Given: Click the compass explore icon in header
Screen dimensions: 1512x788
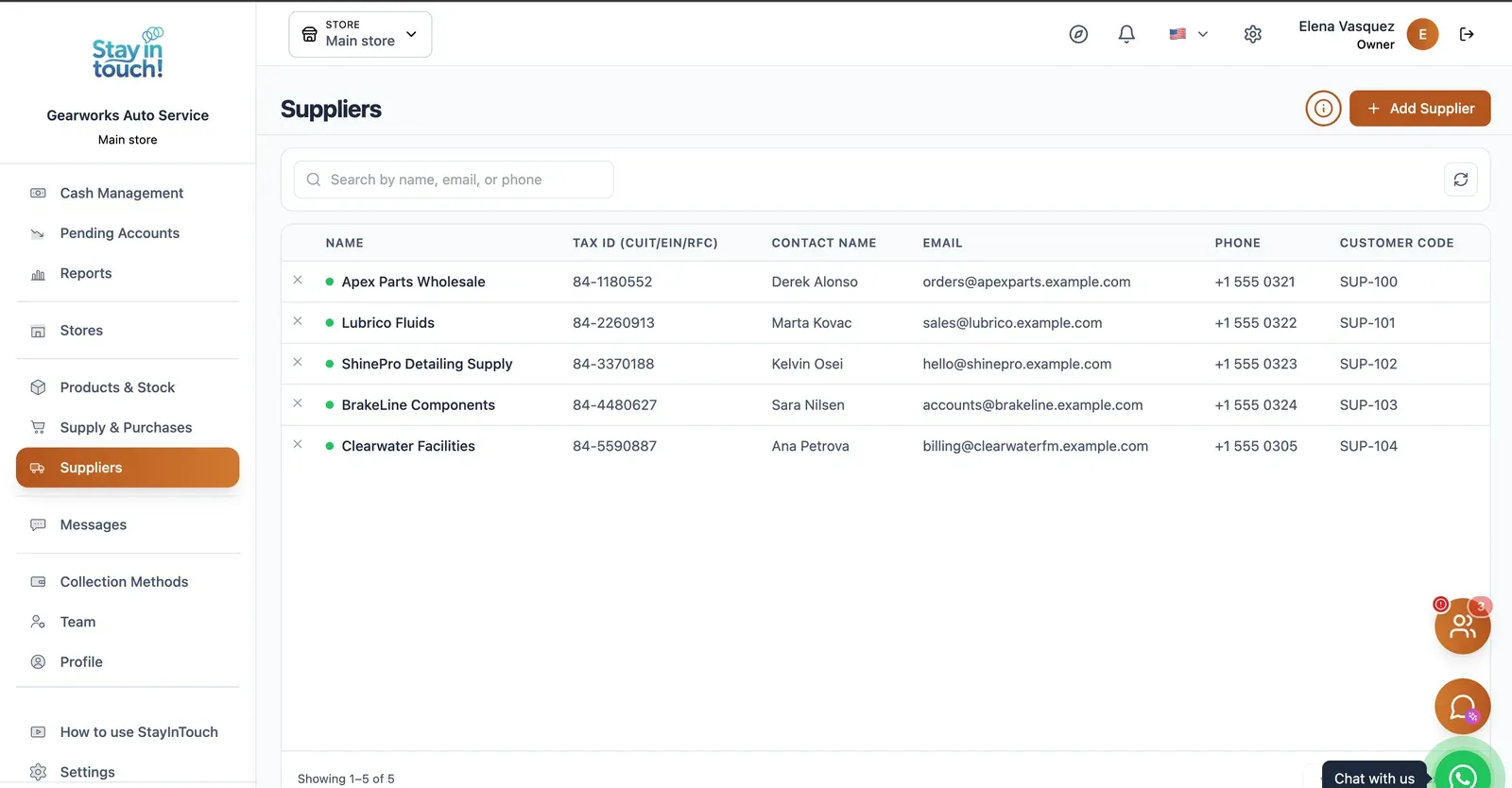Looking at the screenshot, I should pyautogui.click(x=1078, y=34).
